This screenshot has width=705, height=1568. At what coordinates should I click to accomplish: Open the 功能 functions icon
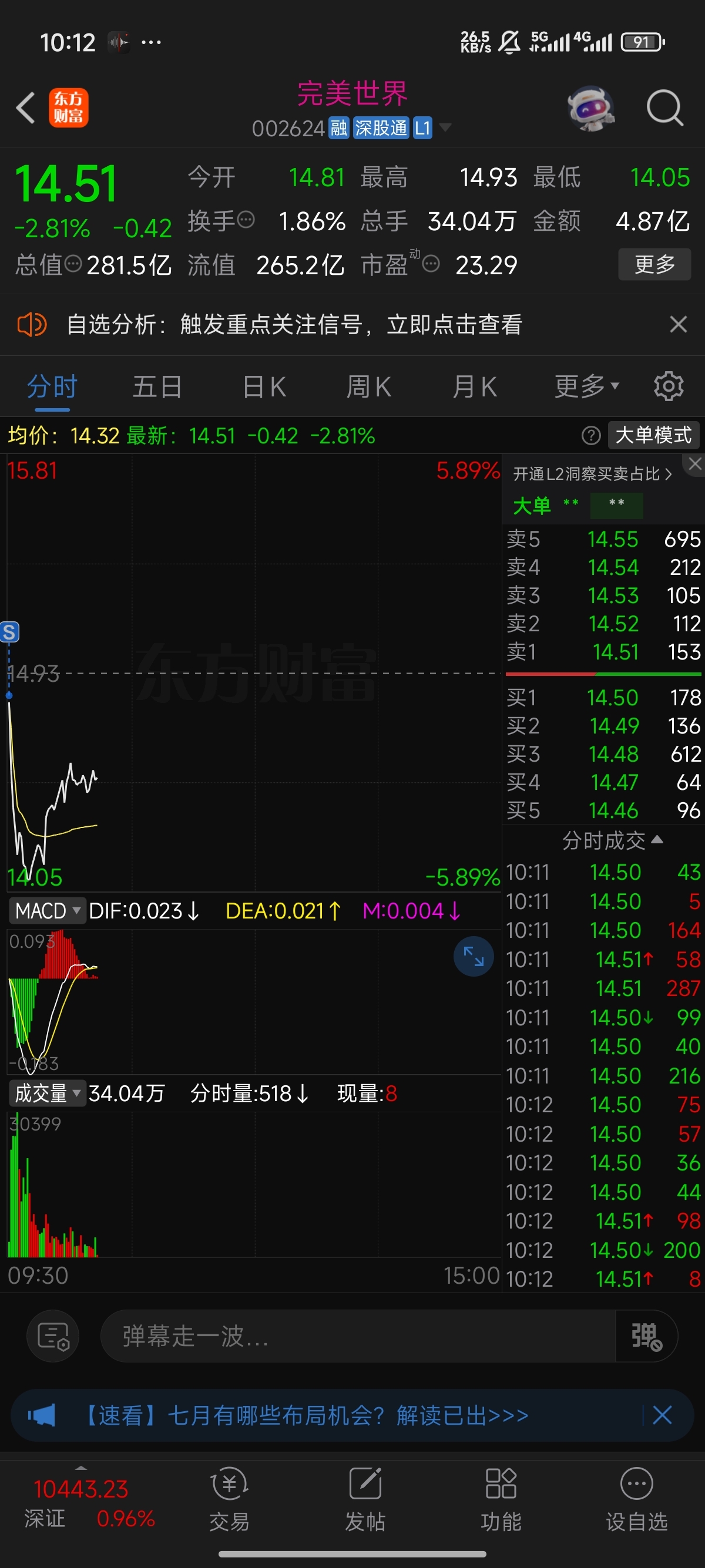[x=501, y=1500]
